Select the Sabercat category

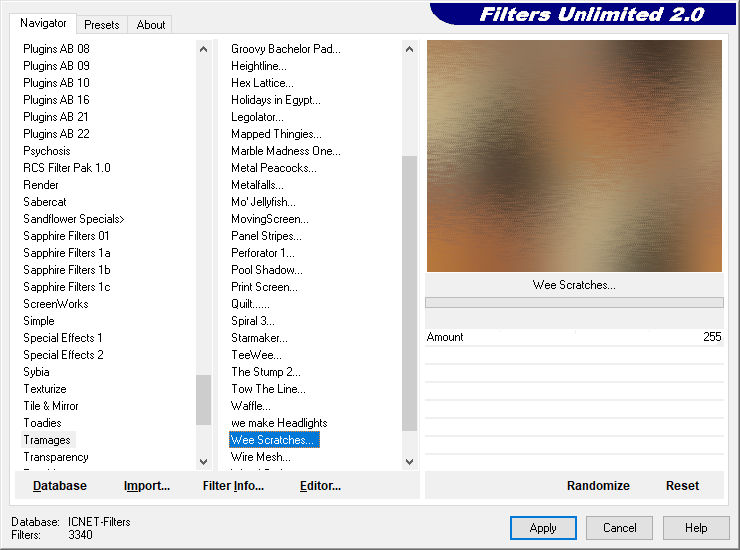[45, 202]
